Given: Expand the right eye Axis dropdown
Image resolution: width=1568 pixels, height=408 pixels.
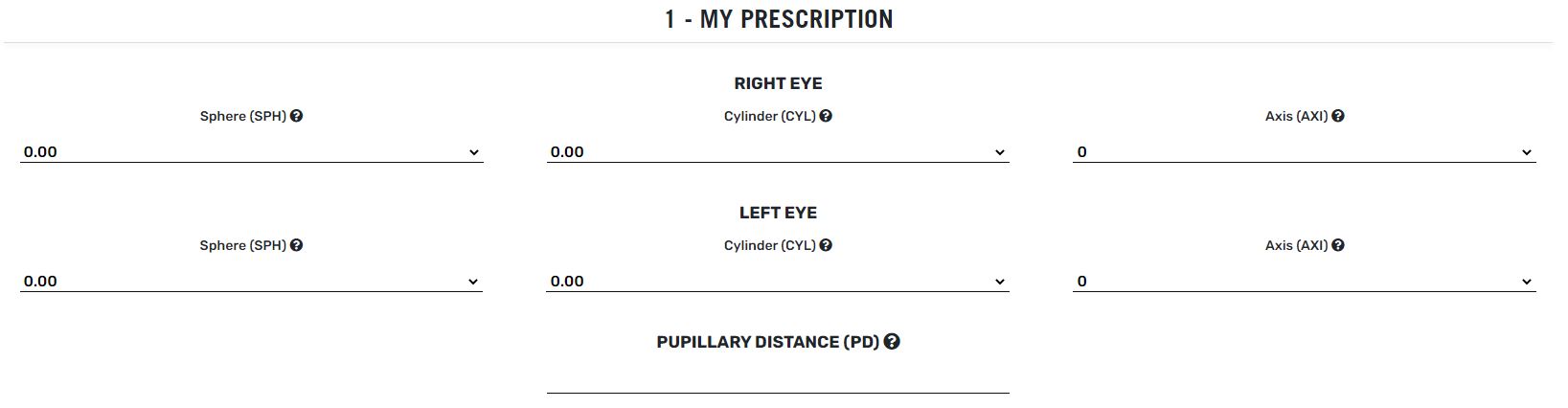Looking at the screenshot, I should (1305, 151).
